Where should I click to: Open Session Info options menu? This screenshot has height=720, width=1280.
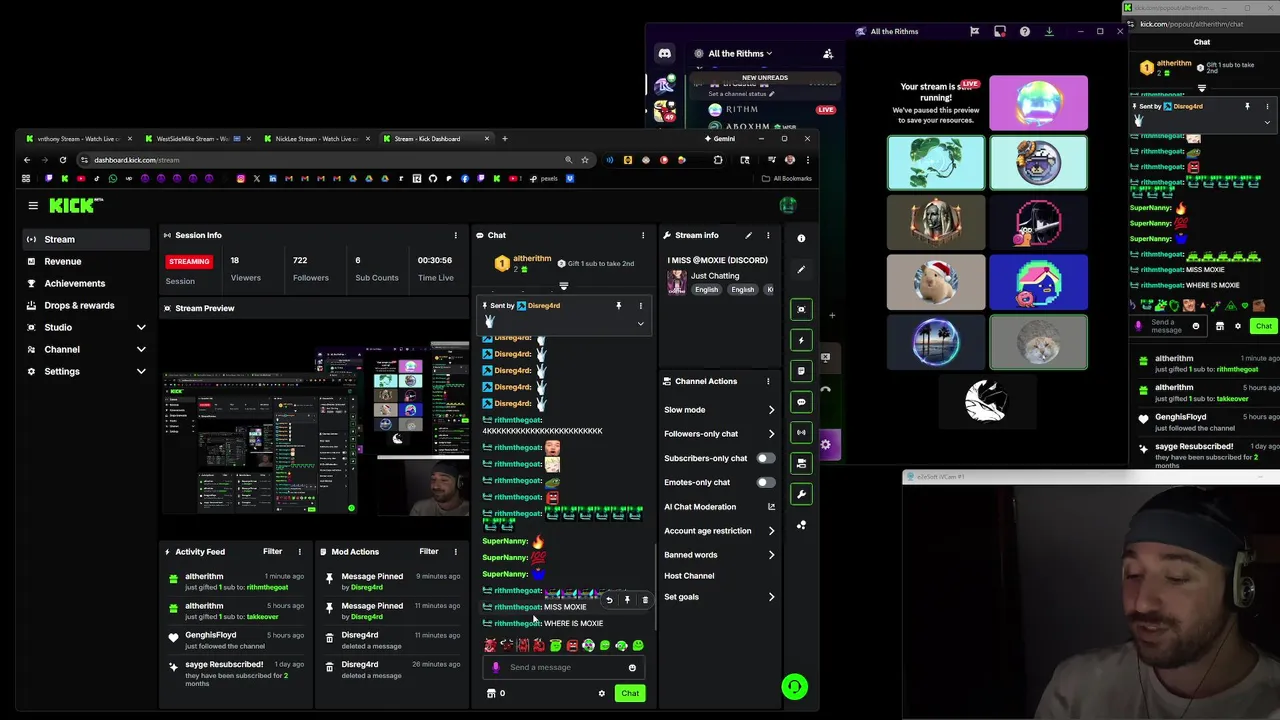pyautogui.click(x=456, y=235)
